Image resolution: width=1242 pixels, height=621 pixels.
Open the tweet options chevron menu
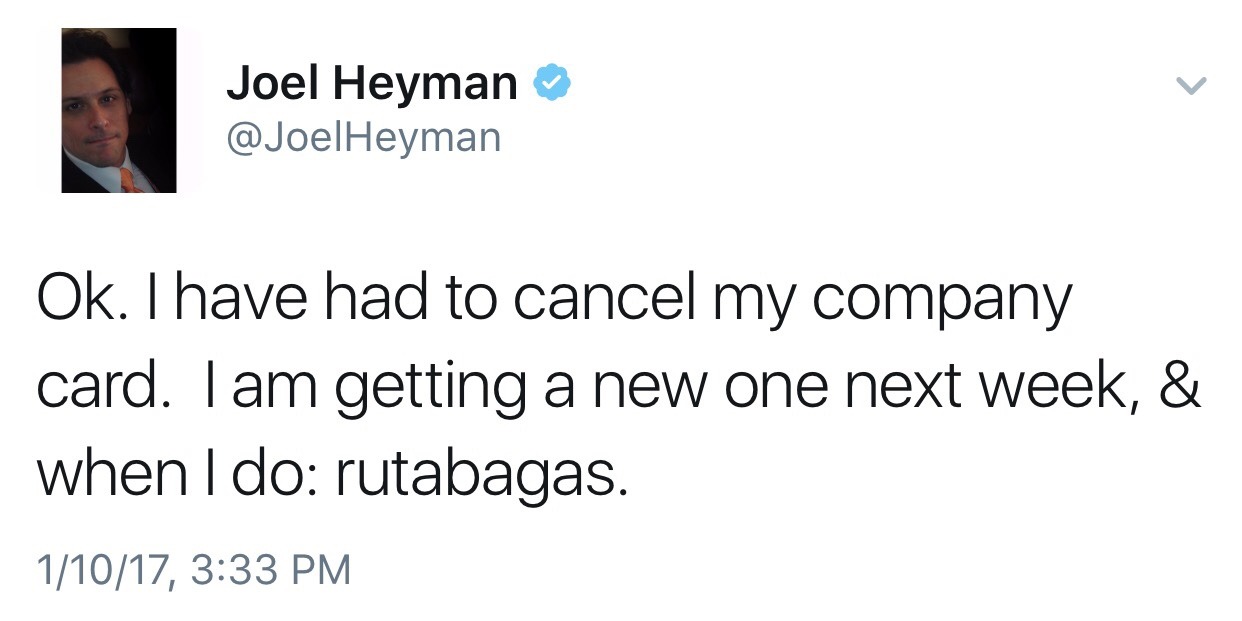coord(1190,86)
